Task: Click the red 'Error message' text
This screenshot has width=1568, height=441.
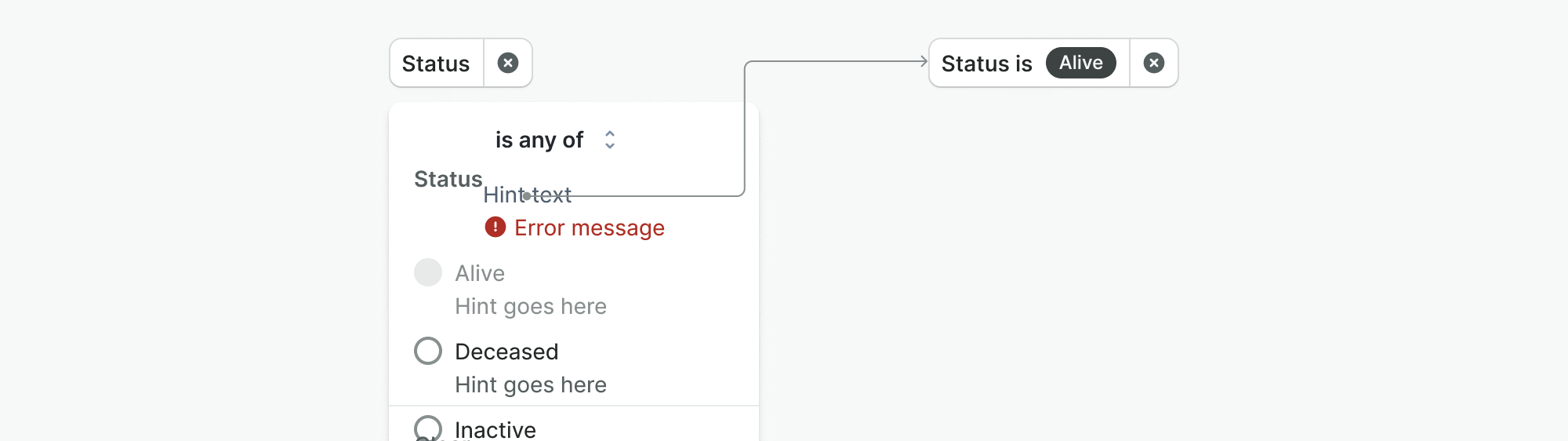Action: [x=589, y=228]
